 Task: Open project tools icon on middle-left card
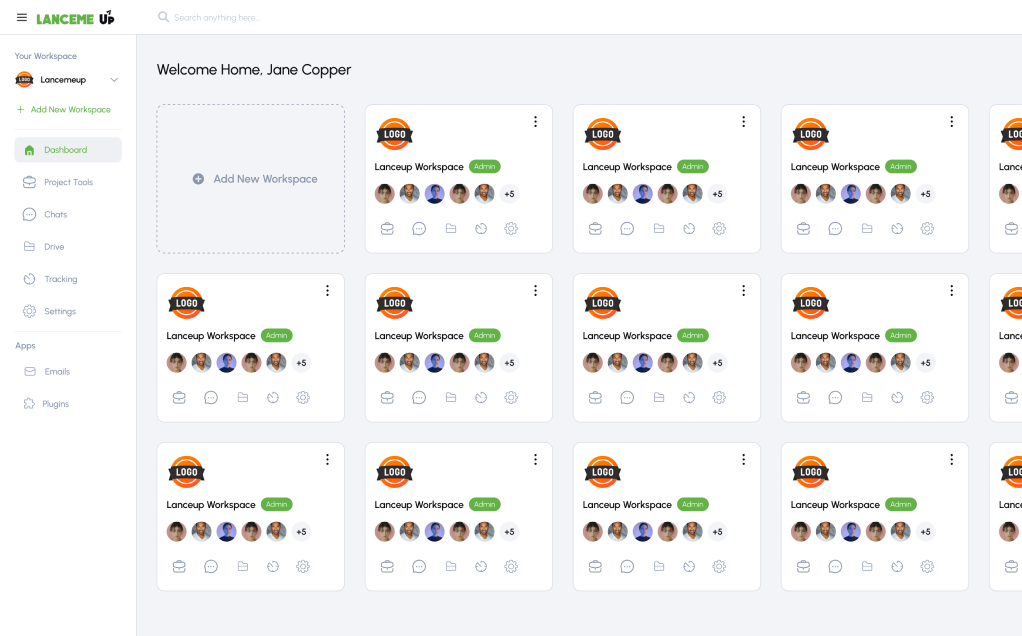tap(179, 398)
